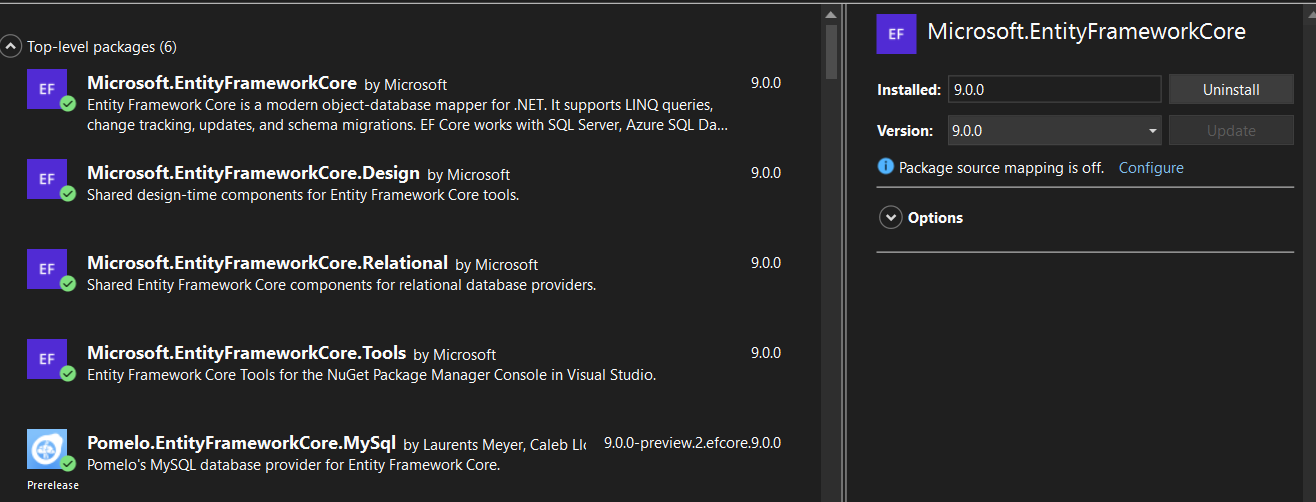Click the Microsoft.EntityFrameworkCore.Design EF icon
This screenshot has width=1316, height=502.
[x=47, y=179]
